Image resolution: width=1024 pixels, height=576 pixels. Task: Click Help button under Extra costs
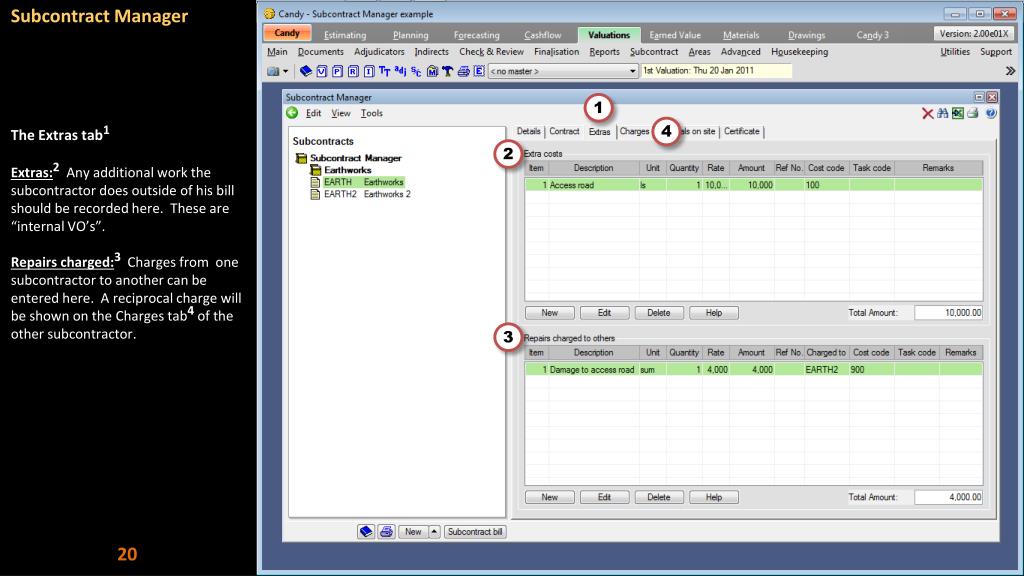pyautogui.click(x=714, y=313)
